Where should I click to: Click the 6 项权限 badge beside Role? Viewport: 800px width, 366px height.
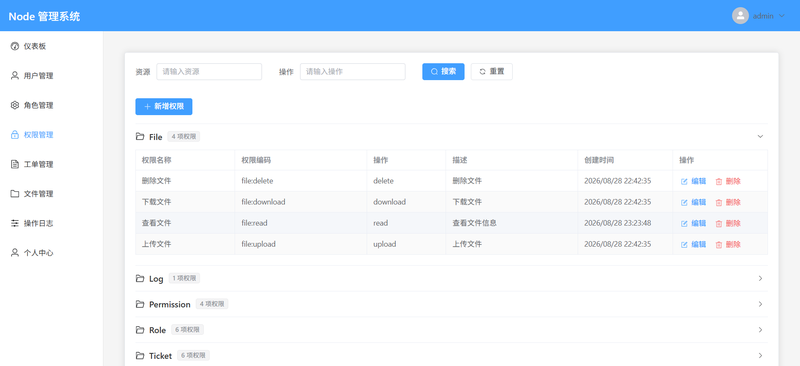[x=187, y=330]
